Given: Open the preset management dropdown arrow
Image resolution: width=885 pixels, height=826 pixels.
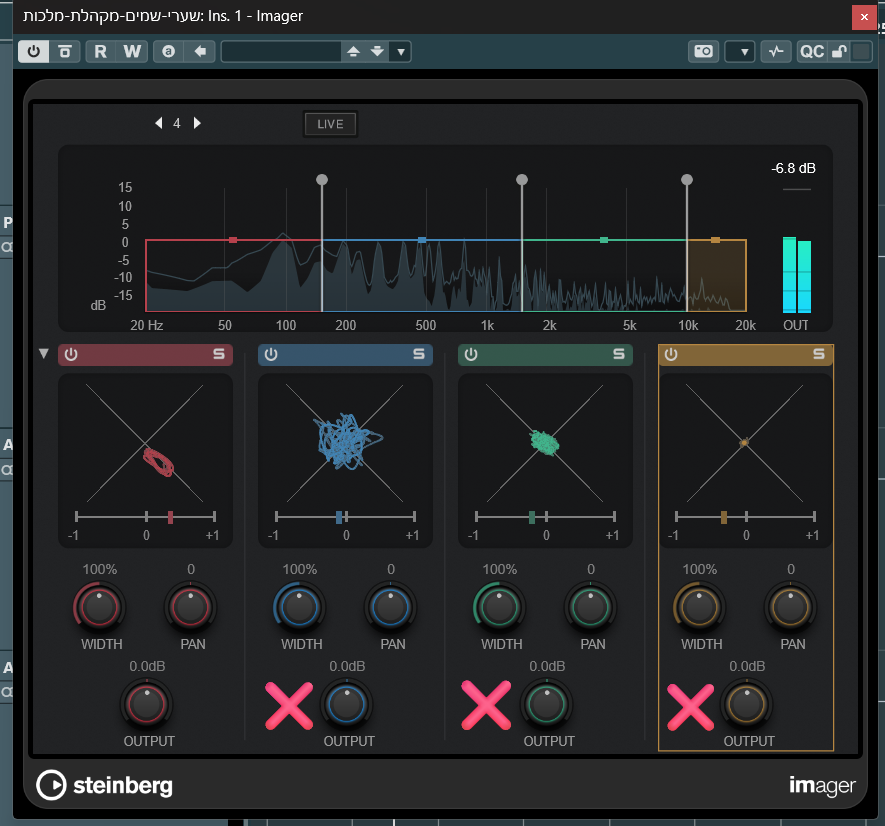Looking at the screenshot, I should [401, 52].
